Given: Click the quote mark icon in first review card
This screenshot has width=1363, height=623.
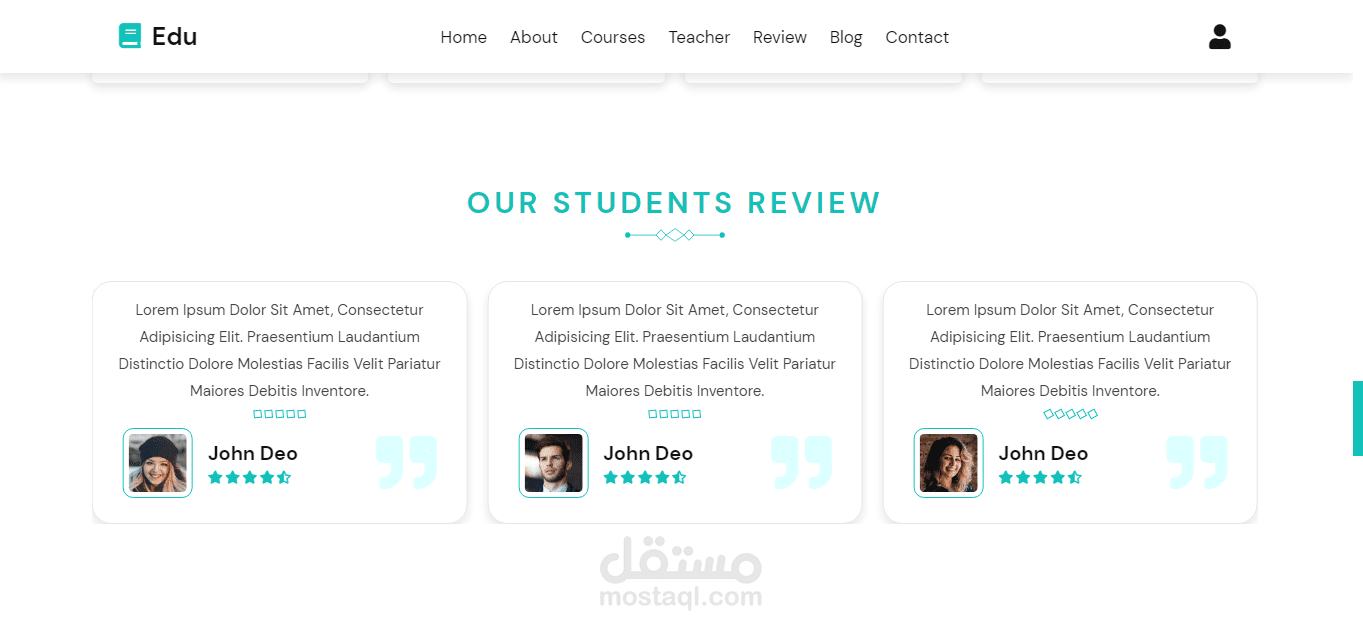Looking at the screenshot, I should click(407, 462).
